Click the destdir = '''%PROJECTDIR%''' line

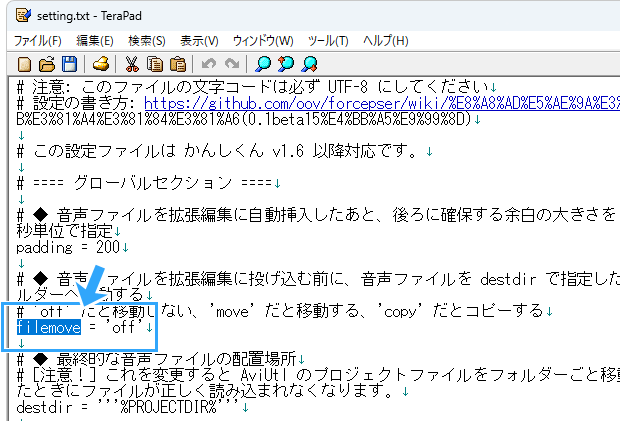point(128,407)
